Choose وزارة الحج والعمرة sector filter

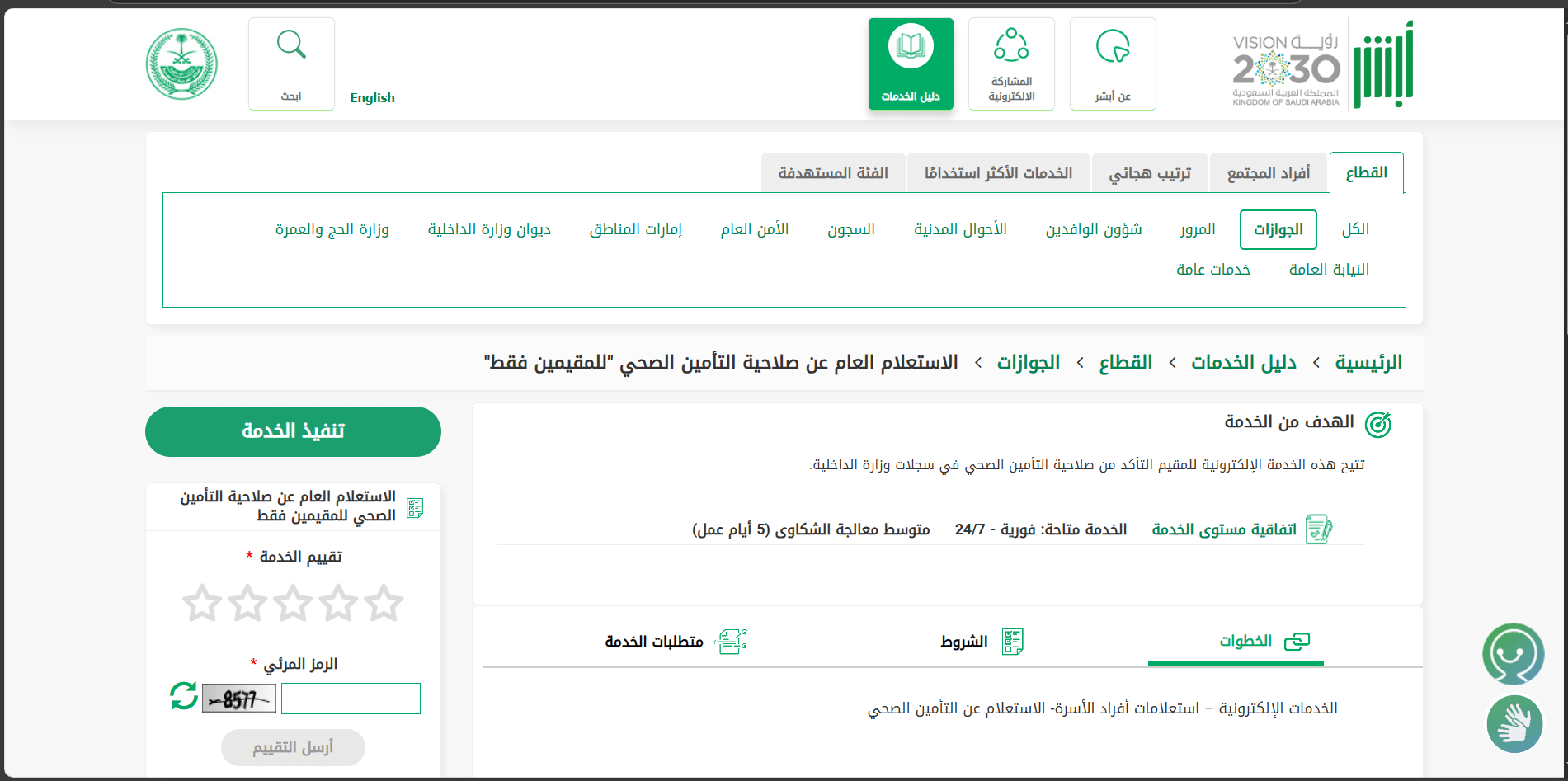point(332,229)
